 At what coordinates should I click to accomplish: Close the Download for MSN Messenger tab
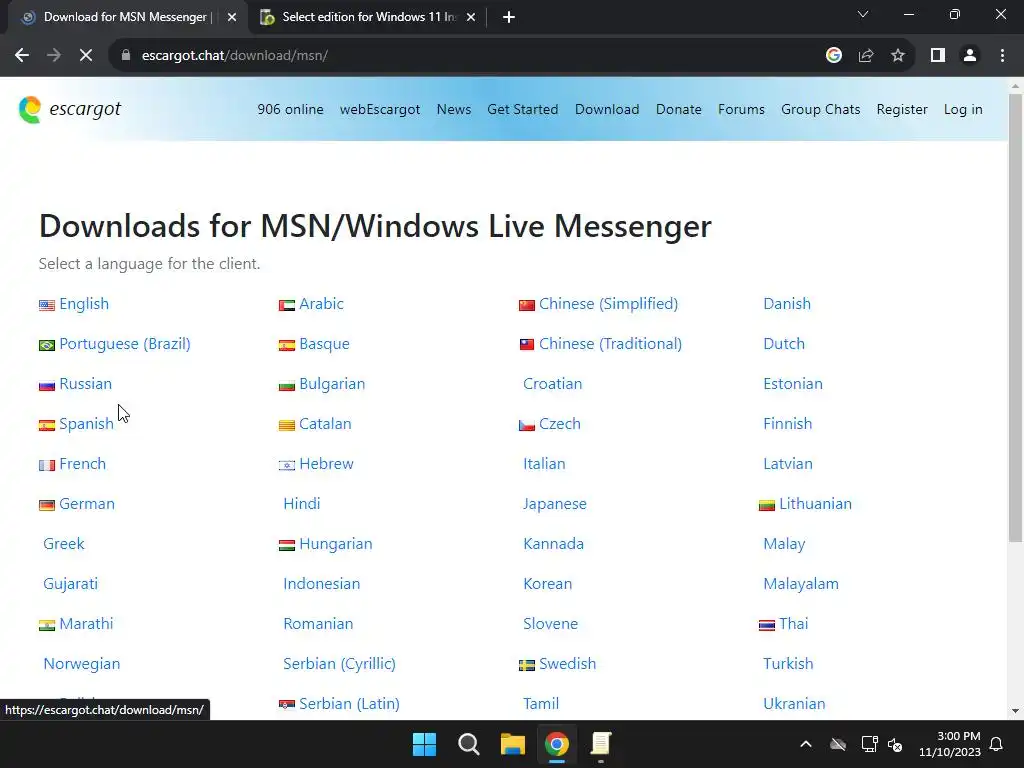[x=232, y=17]
